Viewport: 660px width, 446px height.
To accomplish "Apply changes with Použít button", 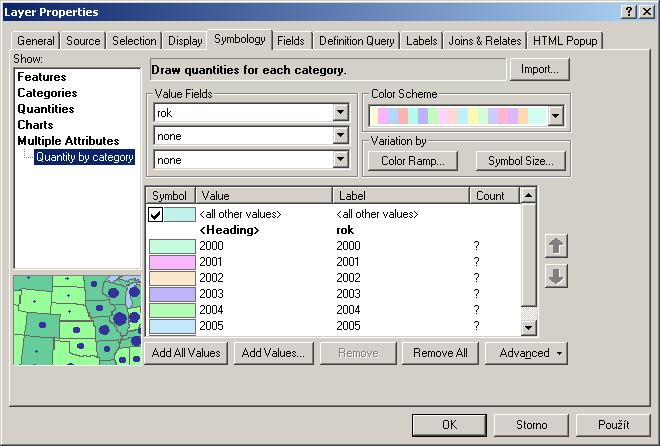I will coord(613,425).
